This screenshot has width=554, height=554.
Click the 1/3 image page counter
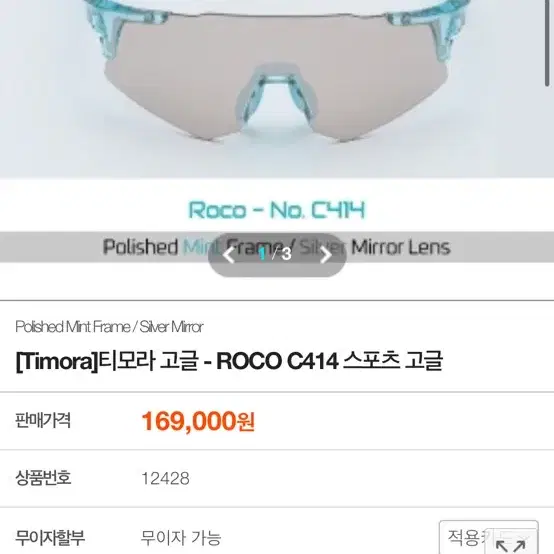[276, 254]
